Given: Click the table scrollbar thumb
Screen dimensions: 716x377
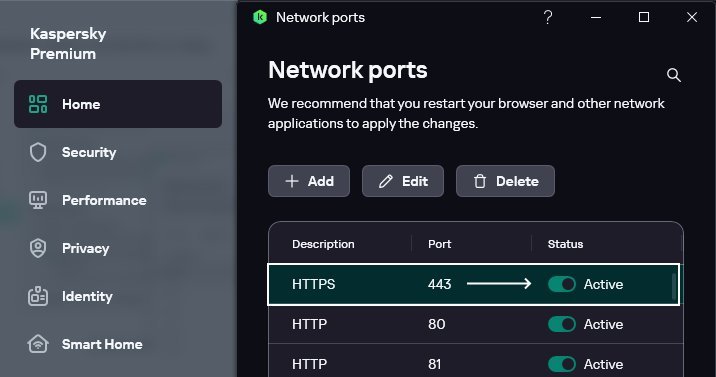Looking at the screenshot, I should point(674,287).
